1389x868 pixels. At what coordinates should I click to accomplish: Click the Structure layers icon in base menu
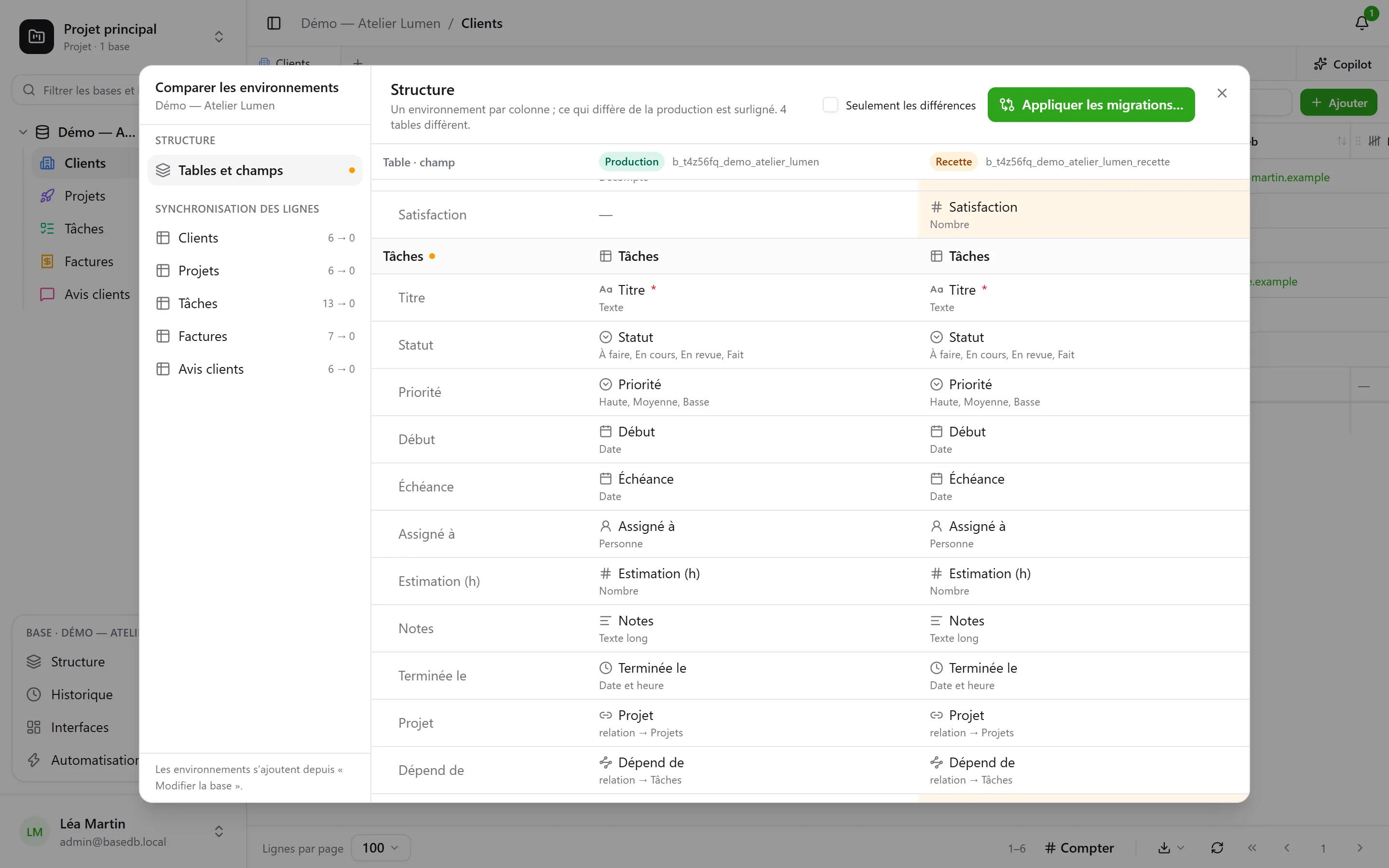[x=34, y=661]
